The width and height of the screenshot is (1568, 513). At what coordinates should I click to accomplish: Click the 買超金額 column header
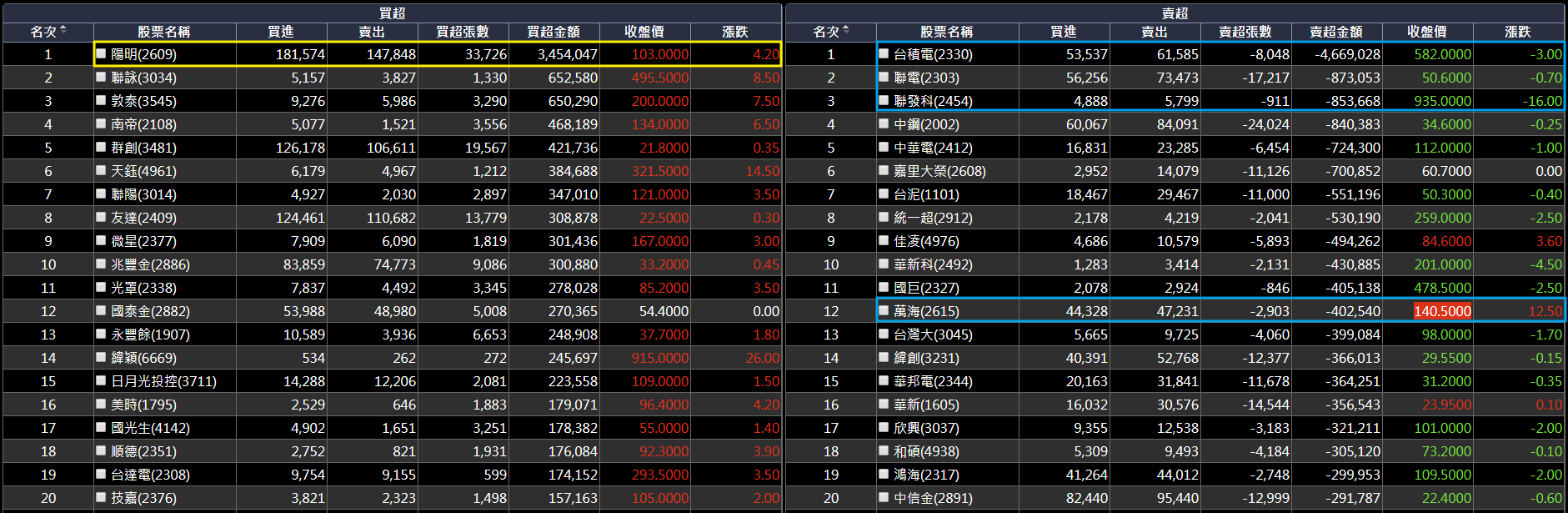point(554,32)
